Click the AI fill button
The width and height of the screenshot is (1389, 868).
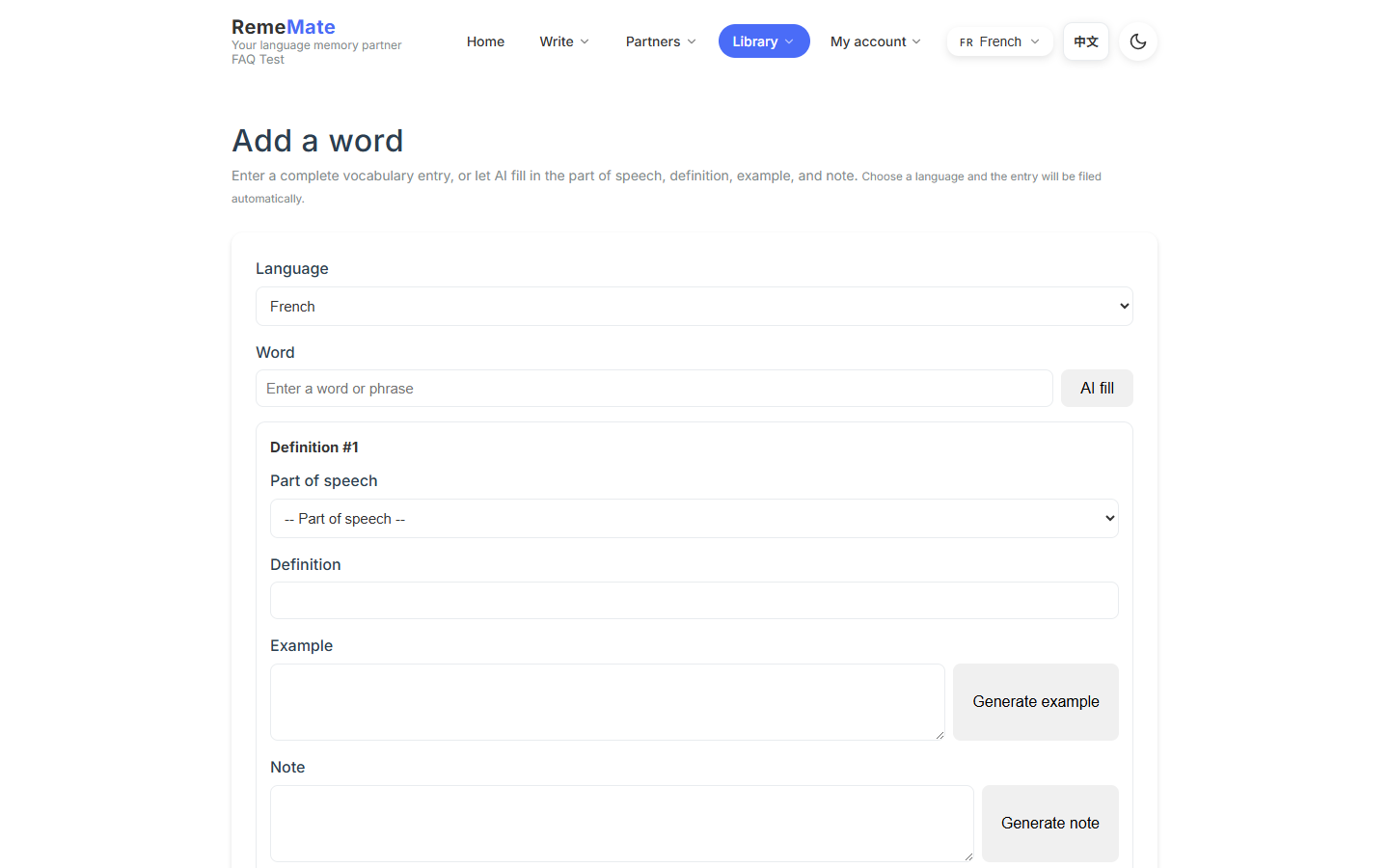(x=1097, y=389)
